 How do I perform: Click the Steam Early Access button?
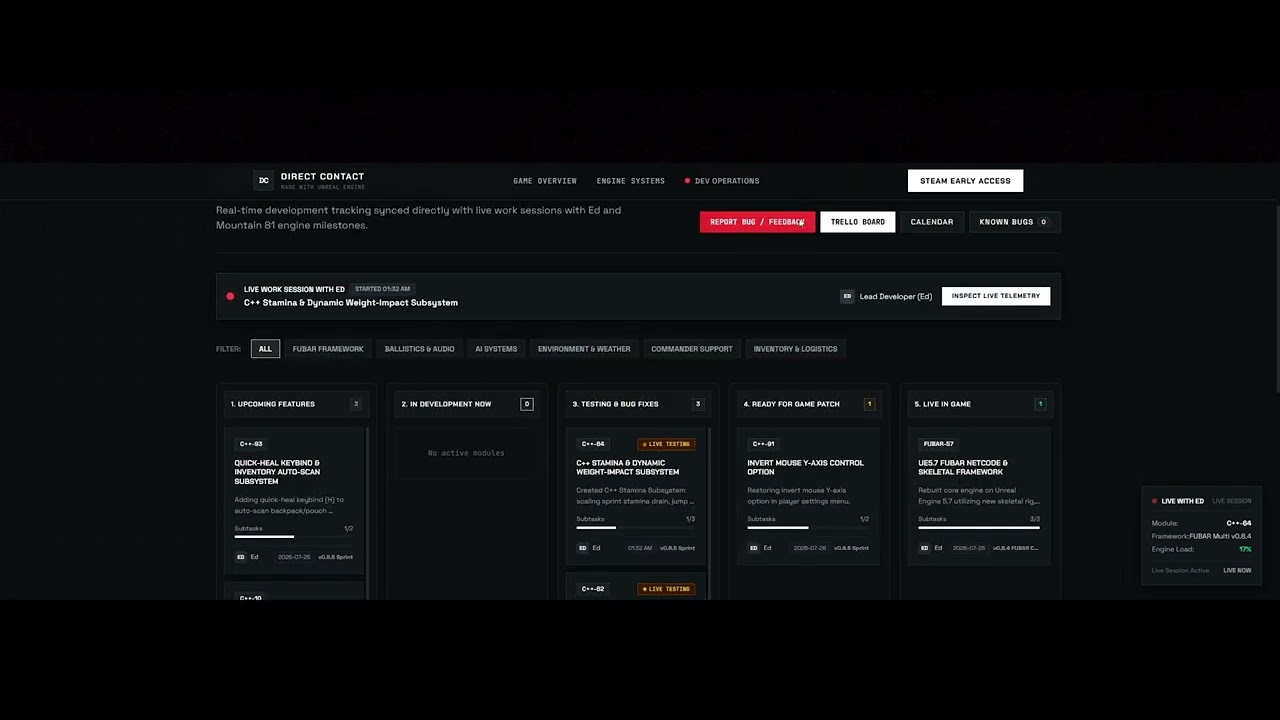[x=965, y=181]
